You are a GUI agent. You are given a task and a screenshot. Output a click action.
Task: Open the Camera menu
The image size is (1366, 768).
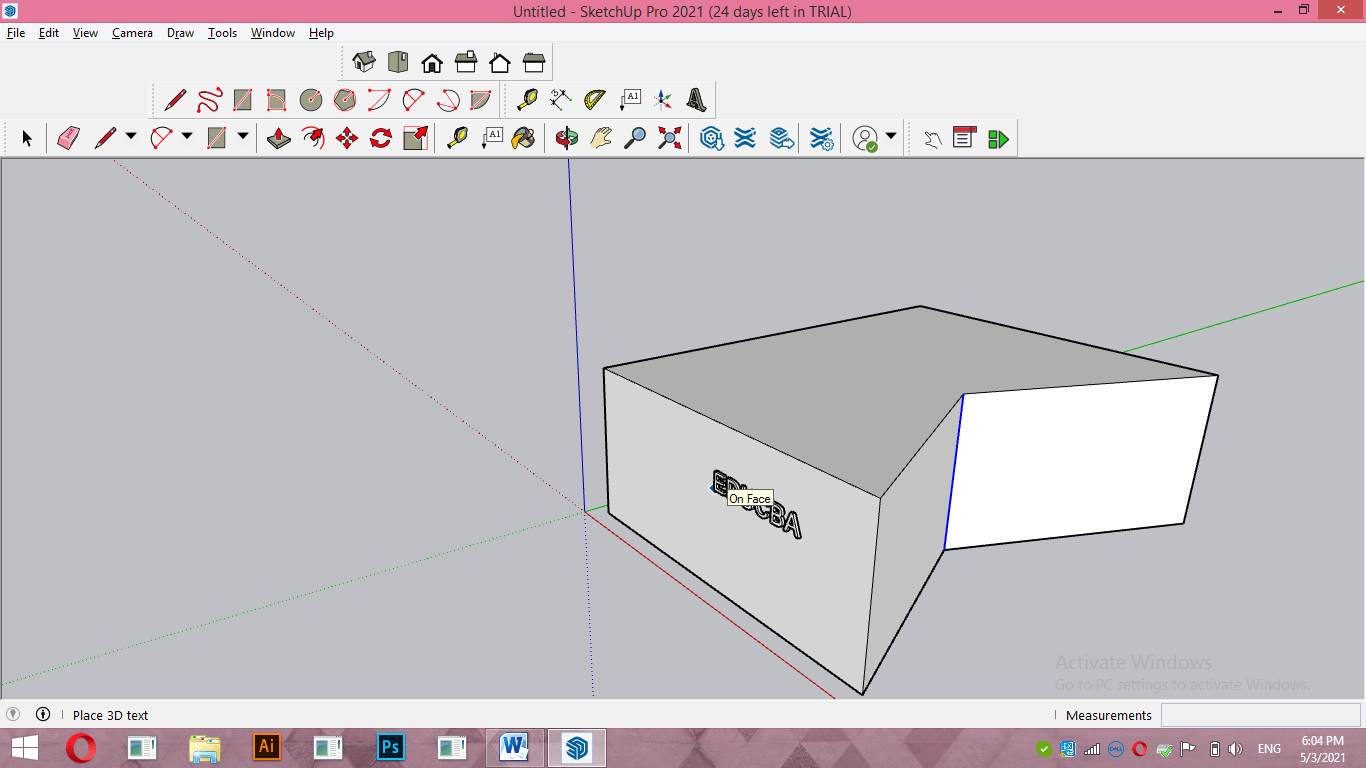132,33
